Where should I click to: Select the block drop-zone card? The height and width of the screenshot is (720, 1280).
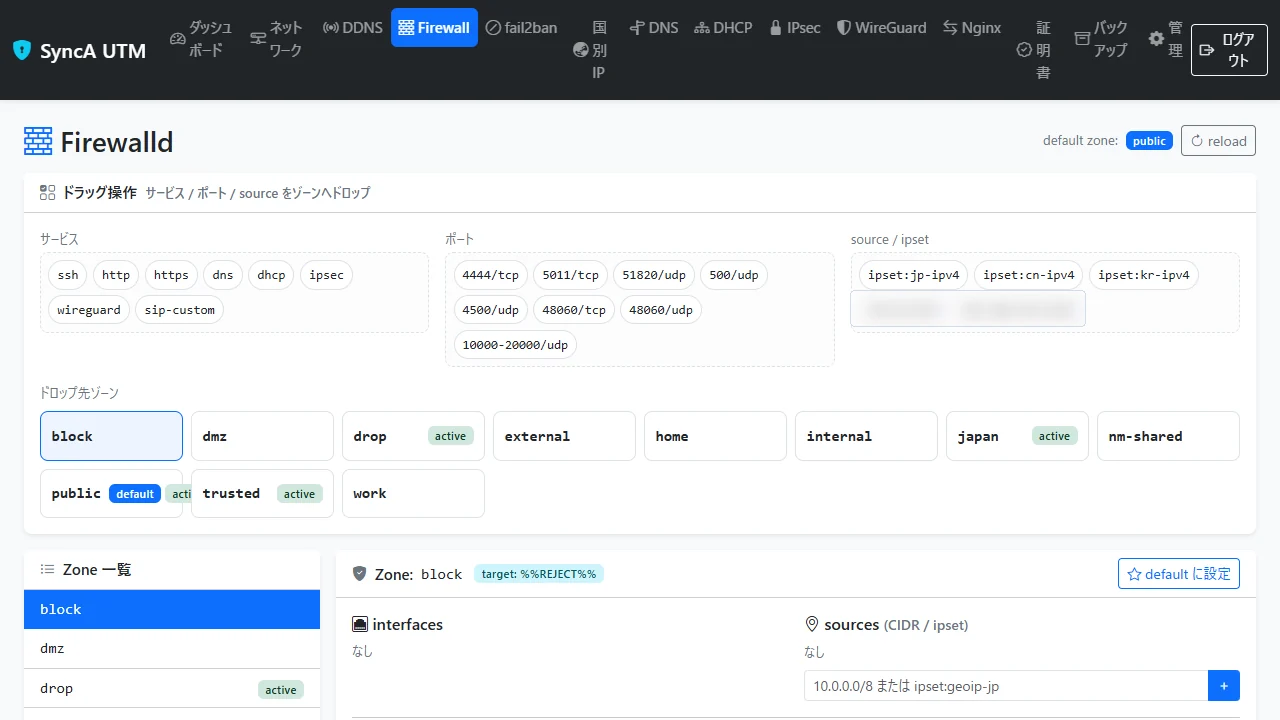point(111,436)
